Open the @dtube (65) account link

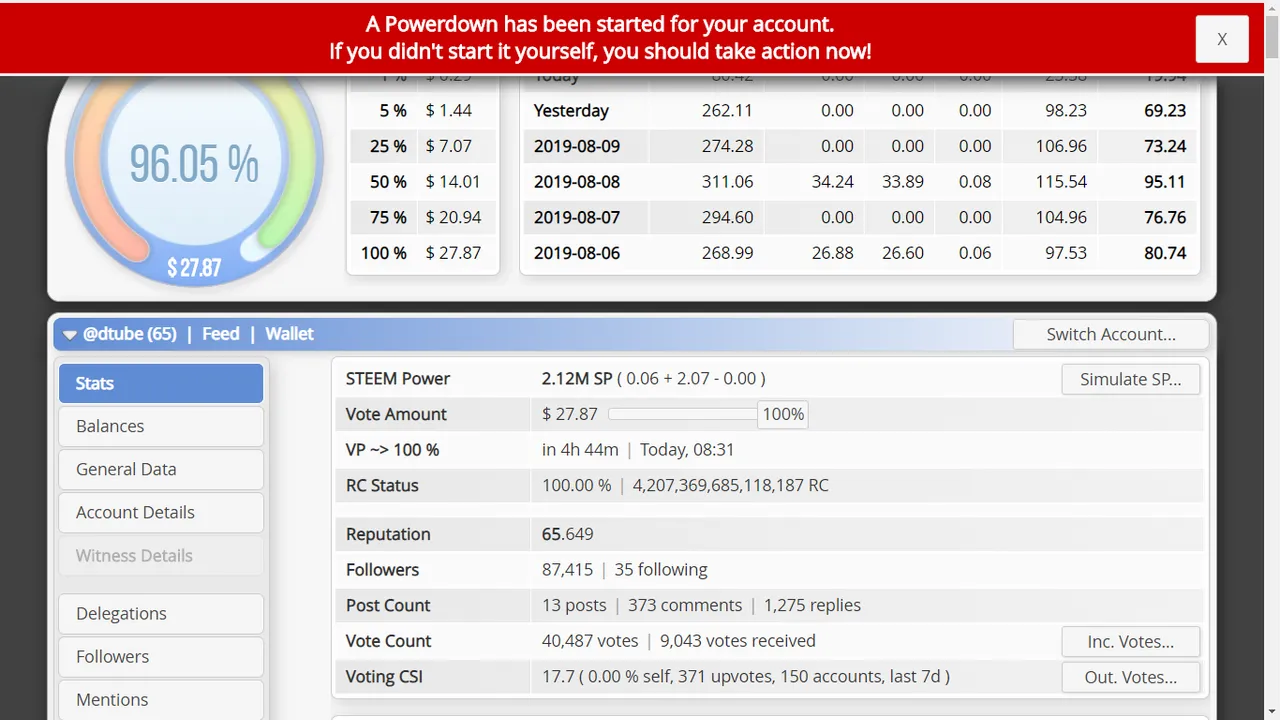130,334
